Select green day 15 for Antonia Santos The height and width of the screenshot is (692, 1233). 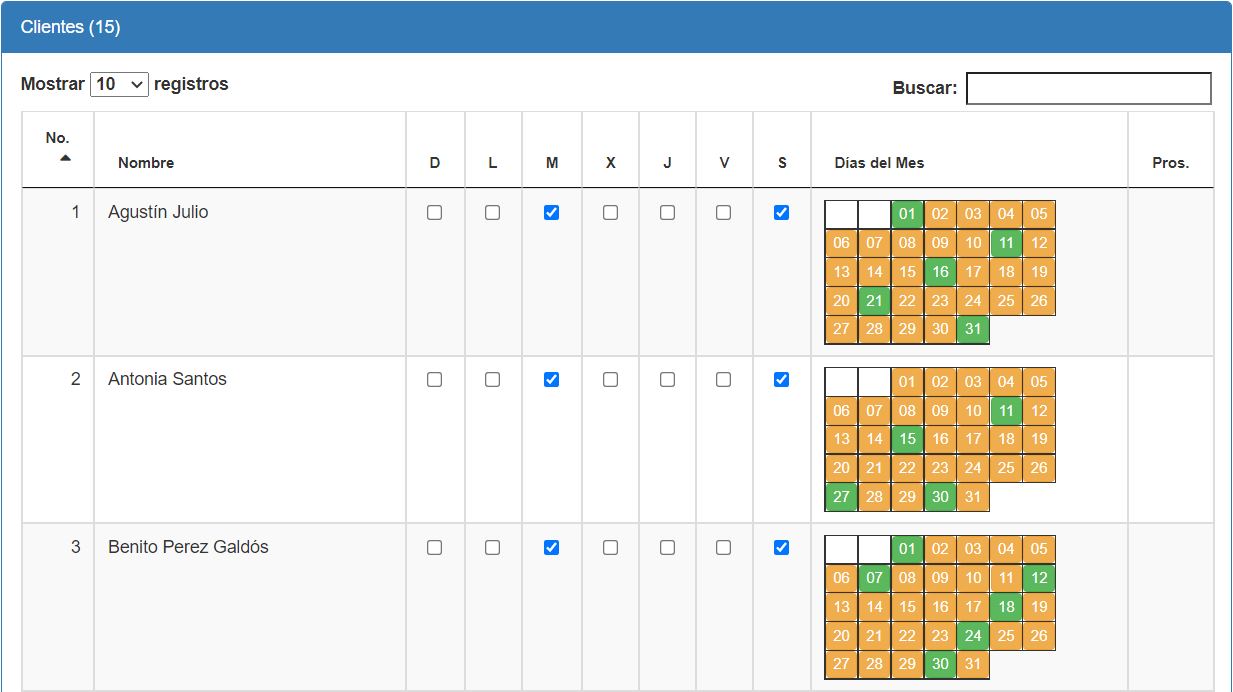click(907, 439)
